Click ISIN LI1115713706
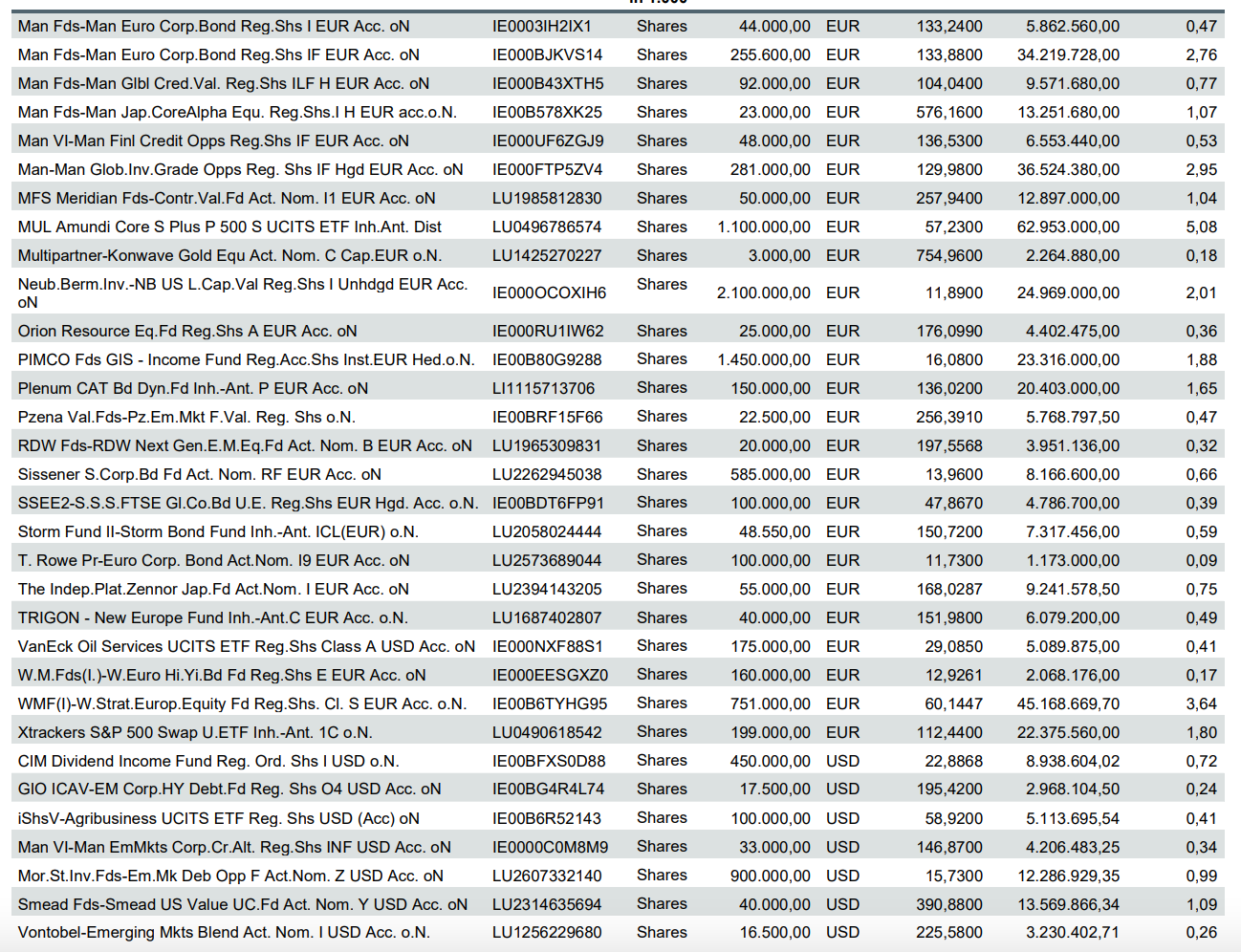The height and width of the screenshot is (952, 1241). click(544, 389)
